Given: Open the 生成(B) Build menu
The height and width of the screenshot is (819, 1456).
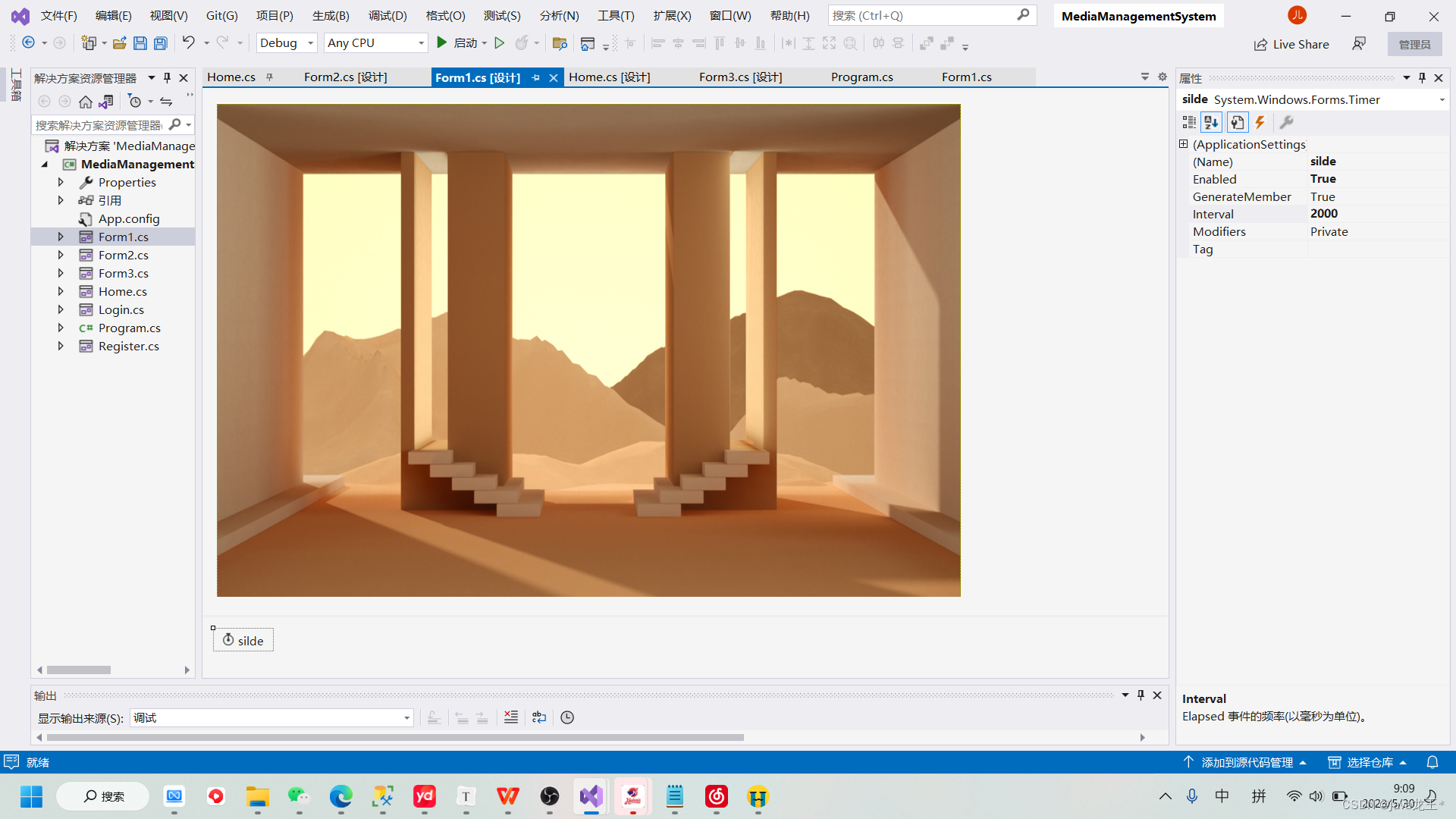Looking at the screenshot, I should pos(331,15).
